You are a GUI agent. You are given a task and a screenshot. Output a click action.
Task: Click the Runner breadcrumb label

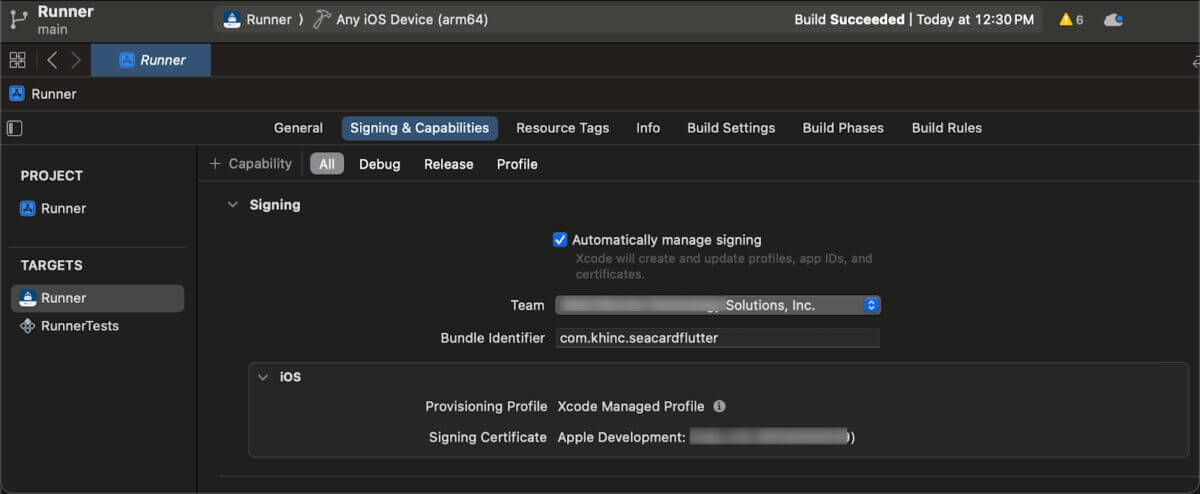(54, 94)
